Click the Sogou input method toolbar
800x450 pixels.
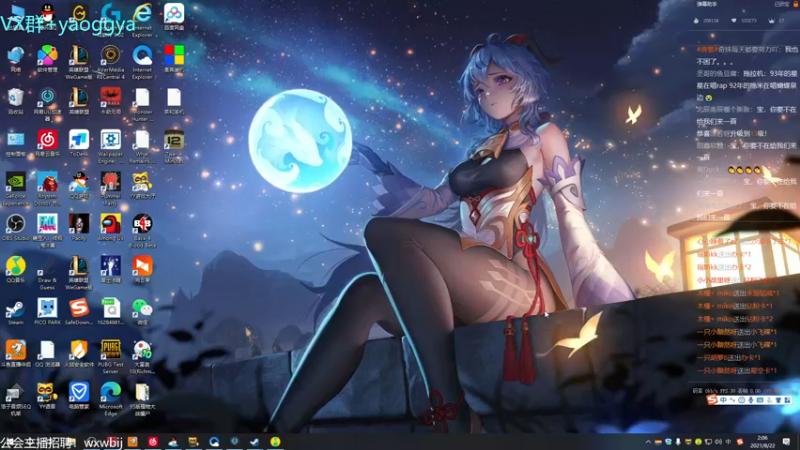[x=749, y=400]
